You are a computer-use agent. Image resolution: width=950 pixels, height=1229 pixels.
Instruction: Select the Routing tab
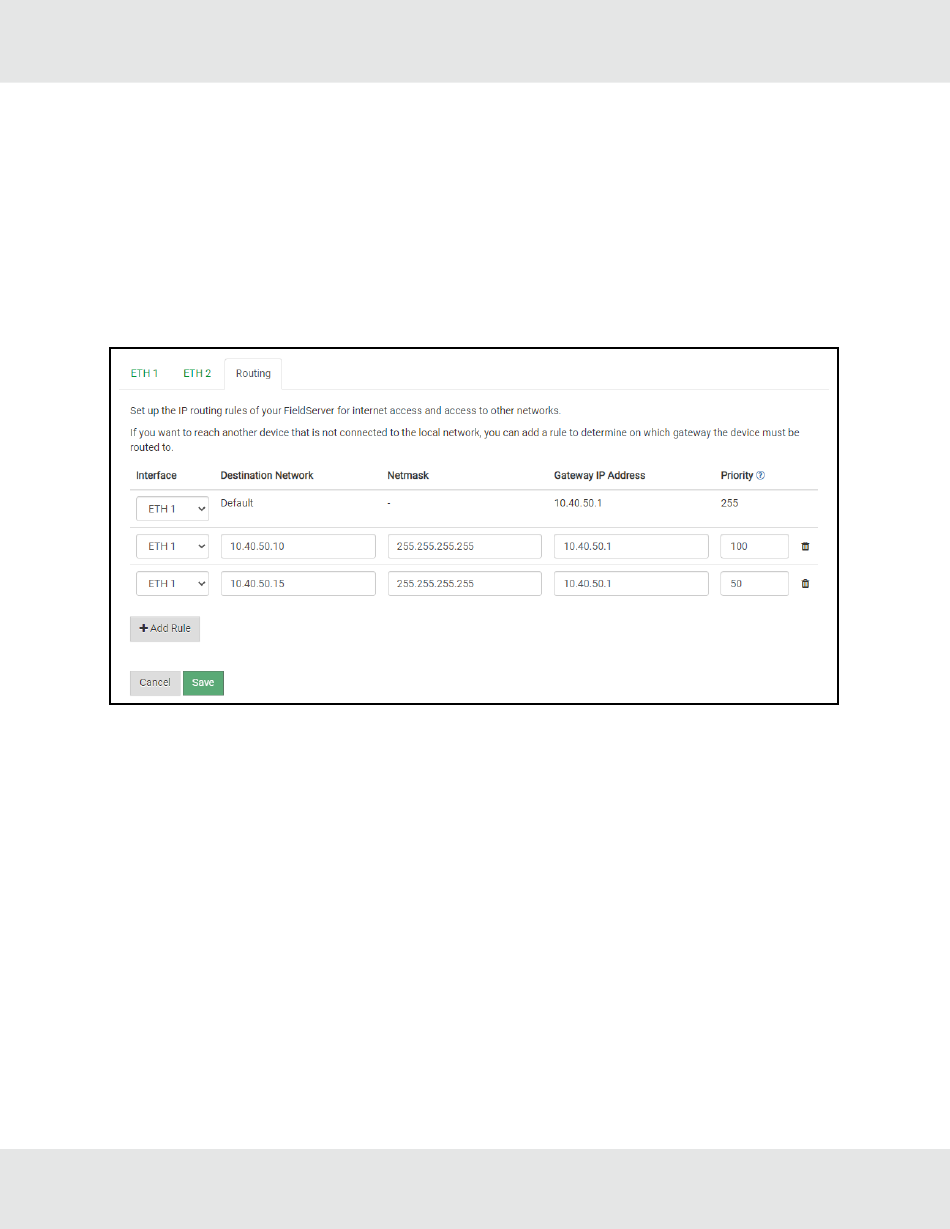pyautogui.click(x=253, y=374)
